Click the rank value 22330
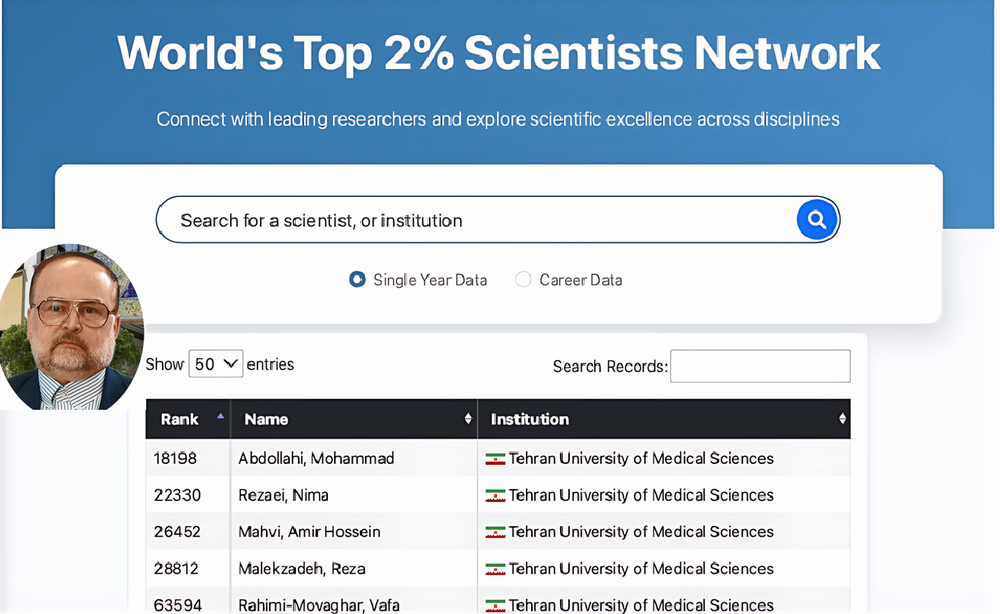This screenshot has height=614, width=1000. coord(177,495)
